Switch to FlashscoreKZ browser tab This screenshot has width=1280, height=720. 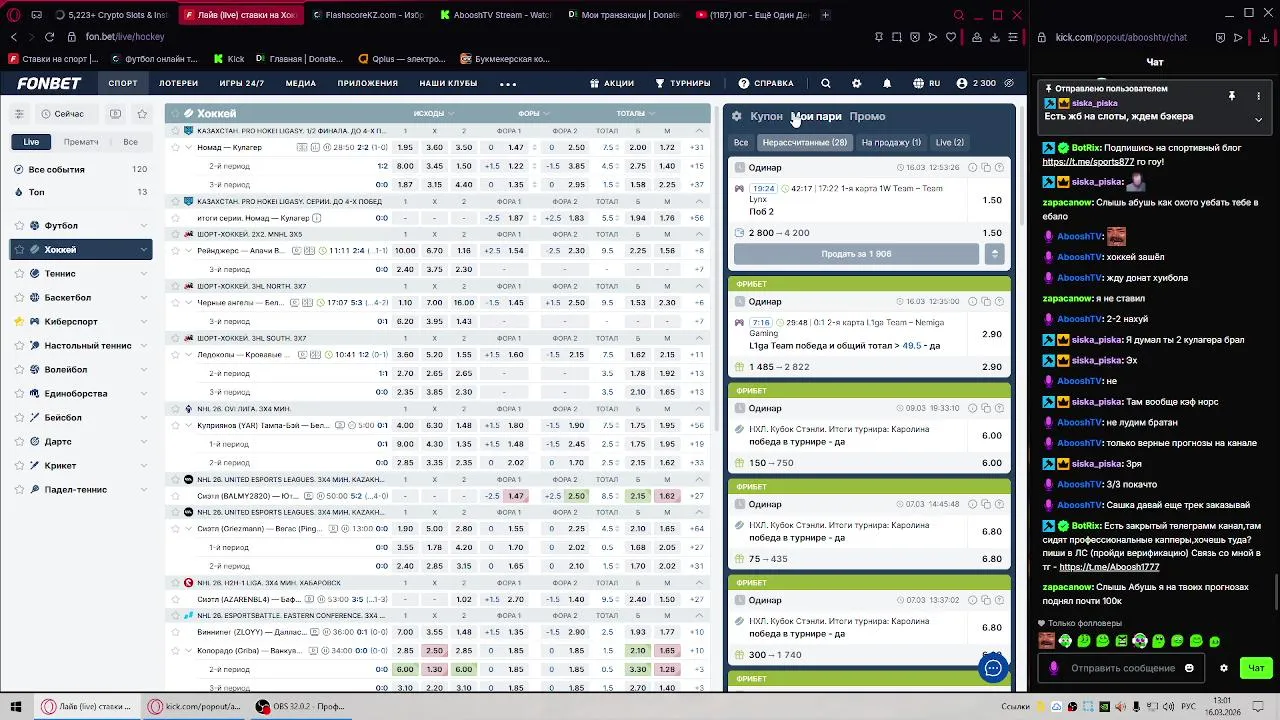(x=368, y=15)
